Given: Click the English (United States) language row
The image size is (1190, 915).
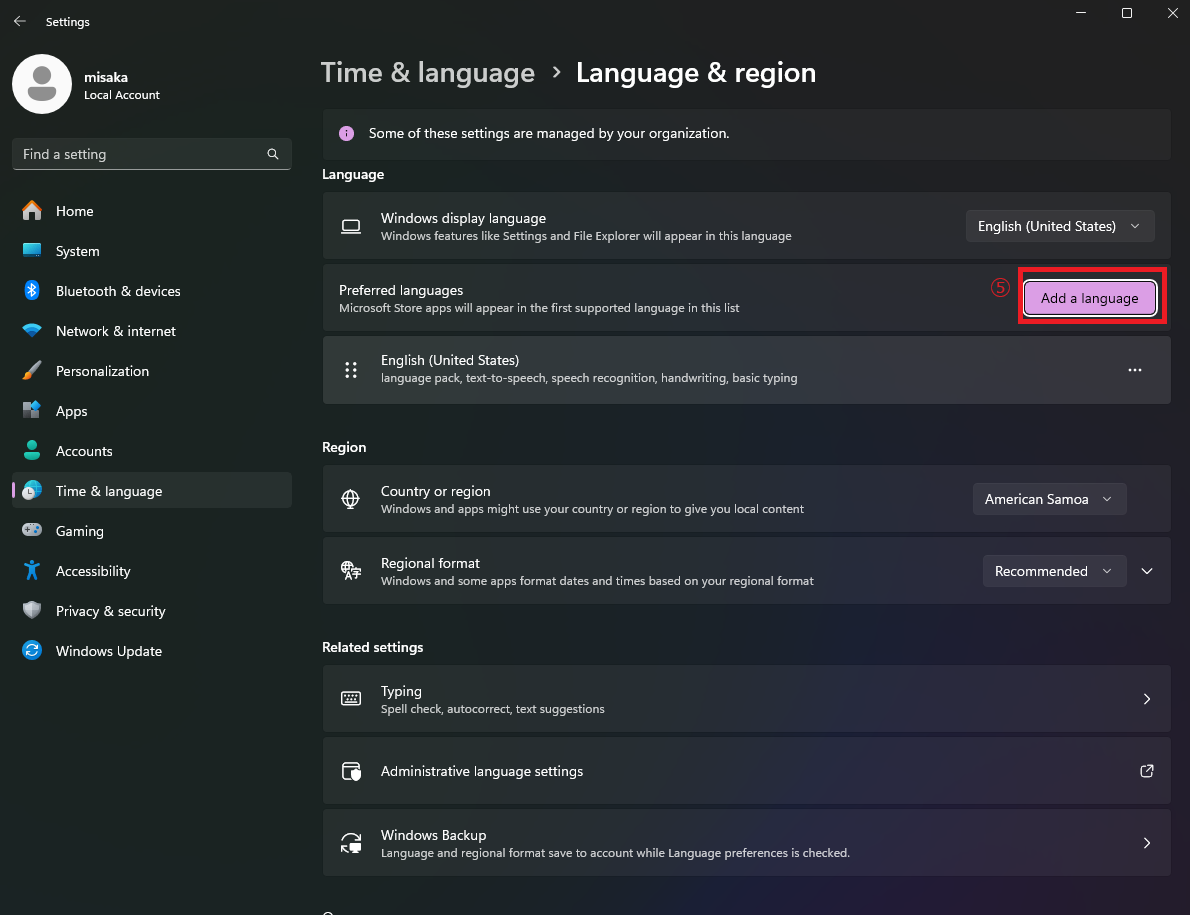Looking at the screenshot, I should (x=746, y=370).
